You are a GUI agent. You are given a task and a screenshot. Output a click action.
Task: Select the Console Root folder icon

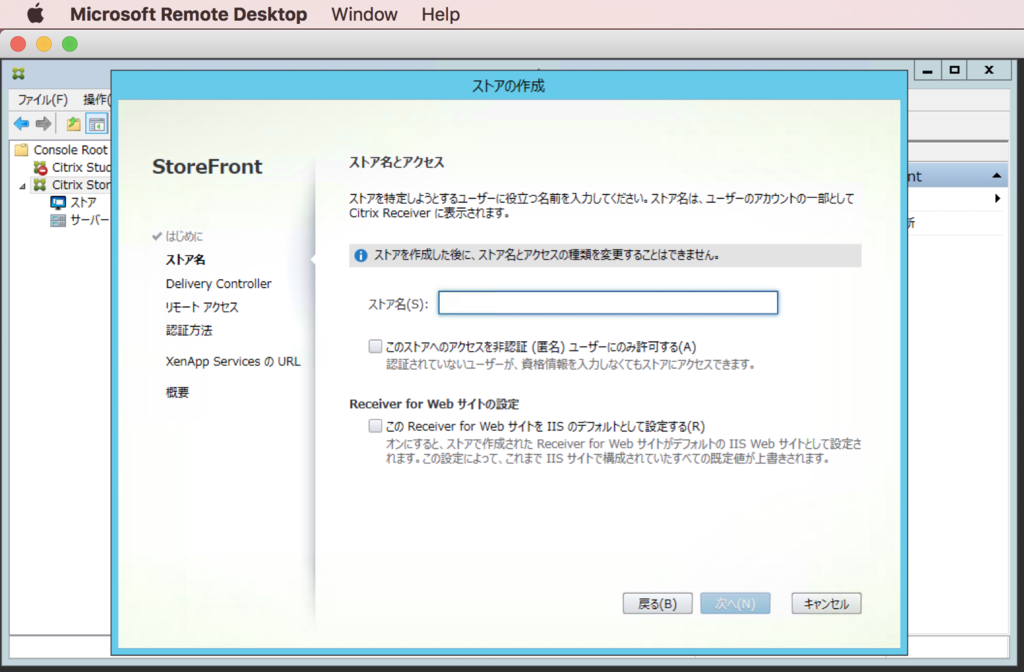22,150
